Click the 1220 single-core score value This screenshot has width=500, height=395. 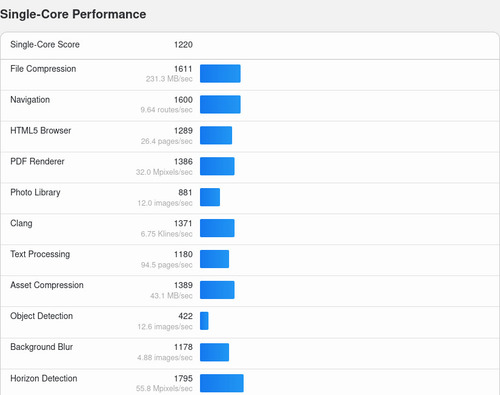(x=183, y=45)
